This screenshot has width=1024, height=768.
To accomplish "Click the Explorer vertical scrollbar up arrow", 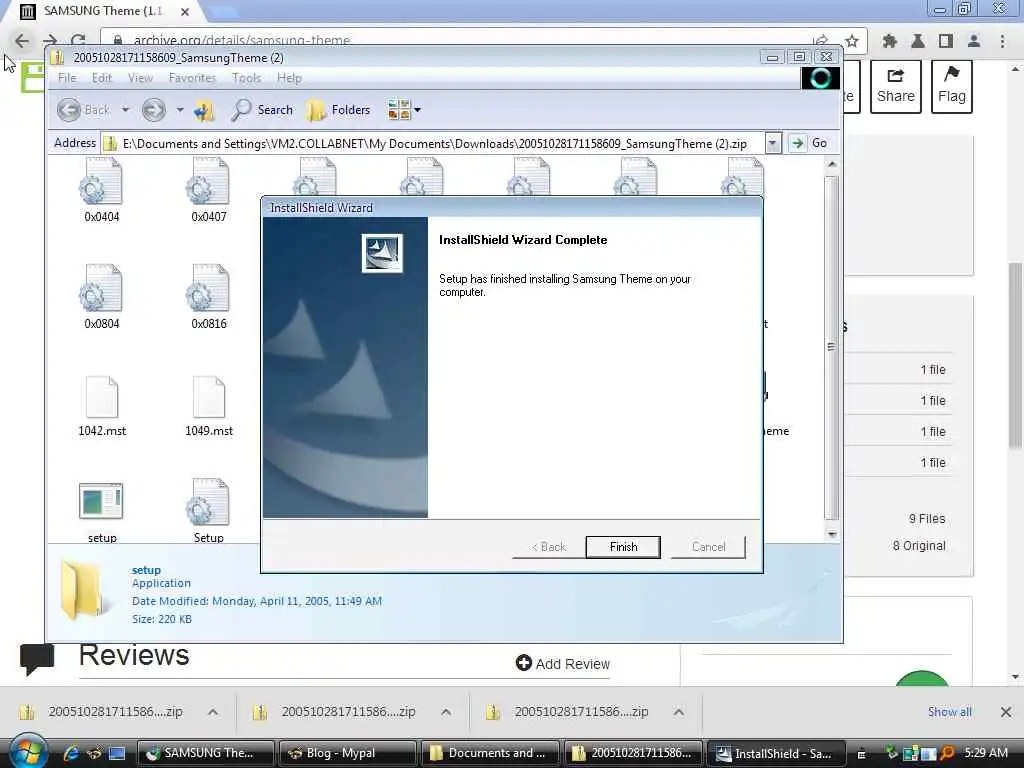I will [x=831, y=164].
